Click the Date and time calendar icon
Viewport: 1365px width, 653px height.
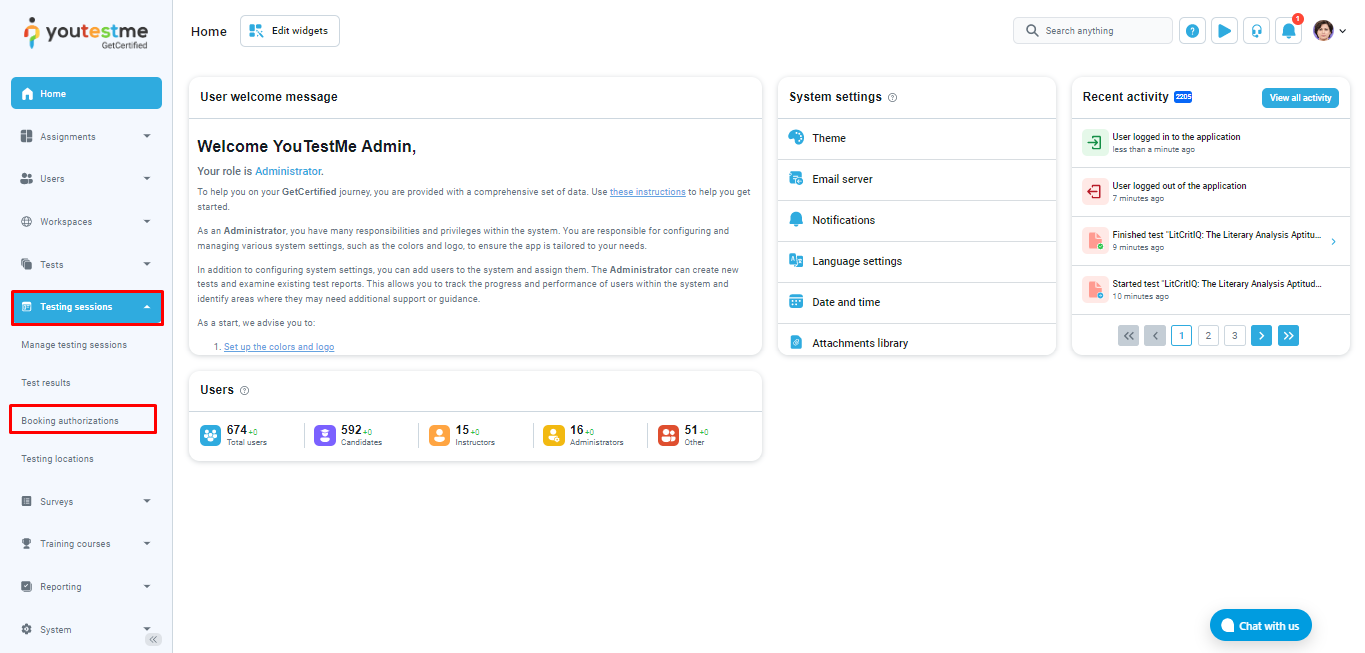[796, 302]
